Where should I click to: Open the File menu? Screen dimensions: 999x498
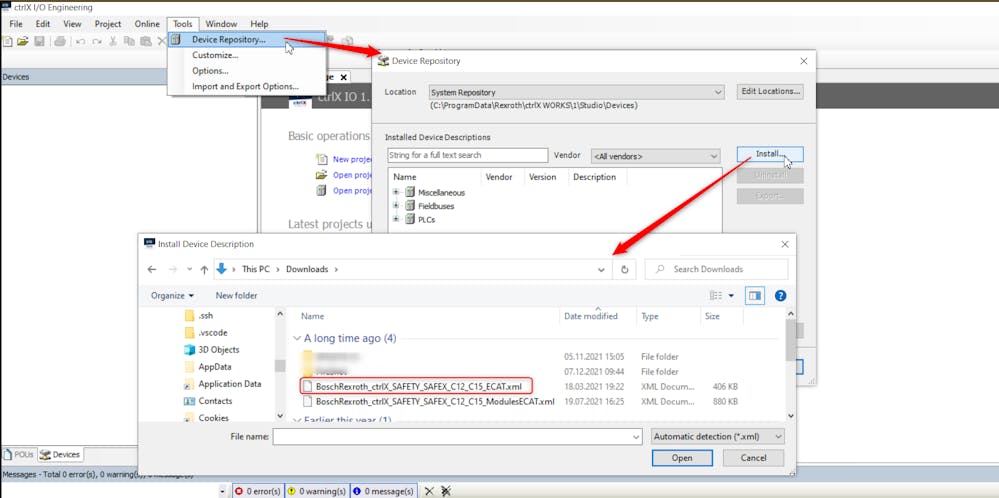point(16,24)
